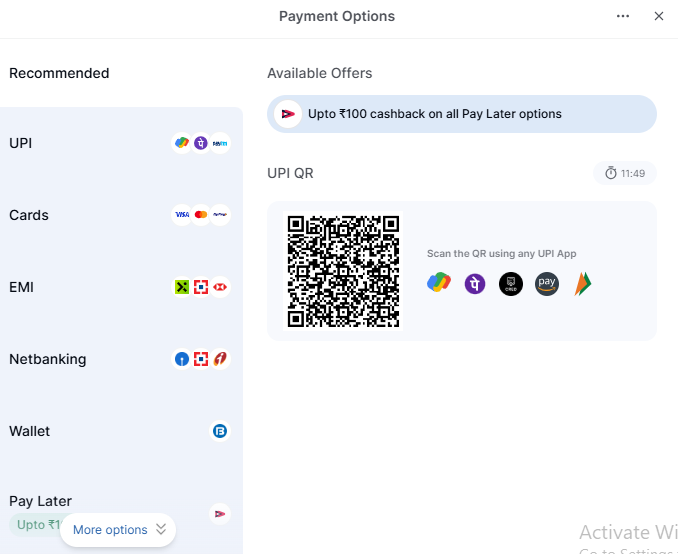678x554 pixels.
Task: Open the UPI payment option
Action: pos(121,143)
